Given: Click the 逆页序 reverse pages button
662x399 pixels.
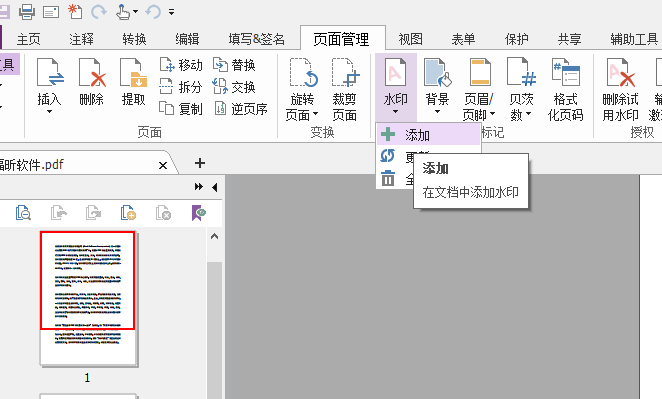Looking at the screenshot, I should click(241, 109).
